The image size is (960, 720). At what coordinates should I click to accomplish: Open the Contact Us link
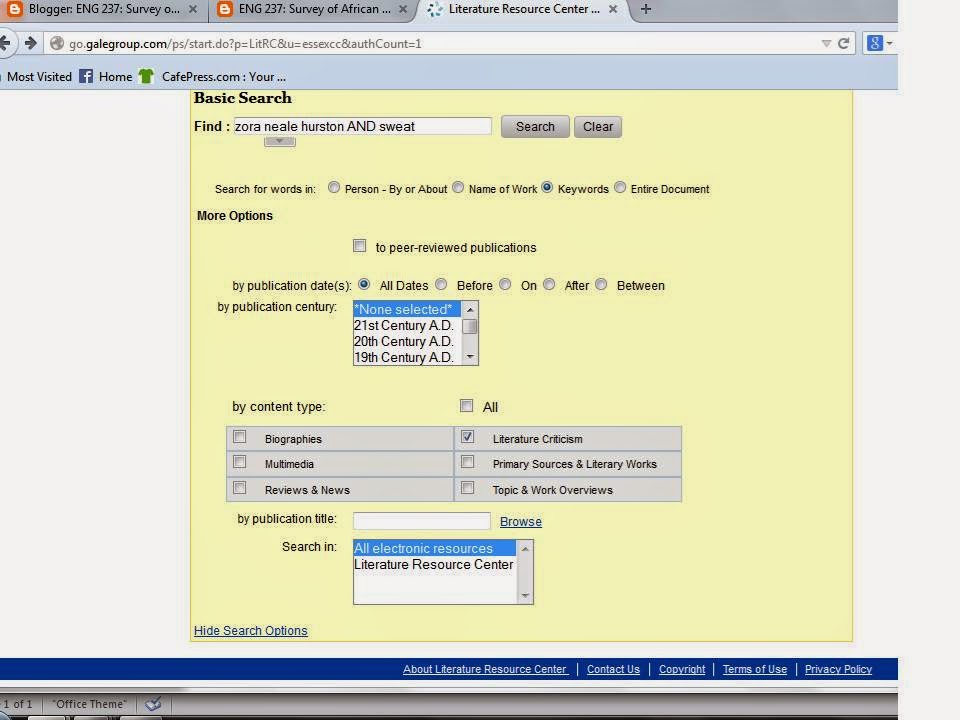coord(613,669)
